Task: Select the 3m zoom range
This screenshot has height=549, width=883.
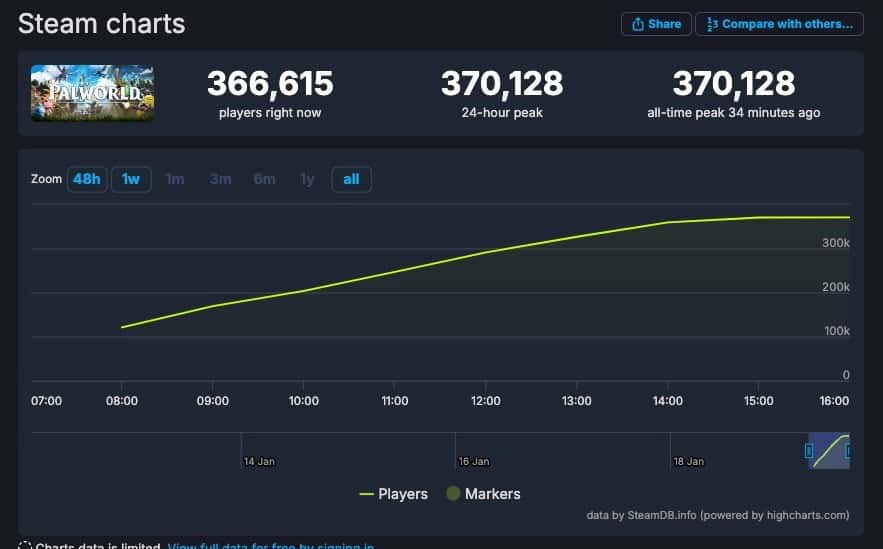Action: coord(220,179)
